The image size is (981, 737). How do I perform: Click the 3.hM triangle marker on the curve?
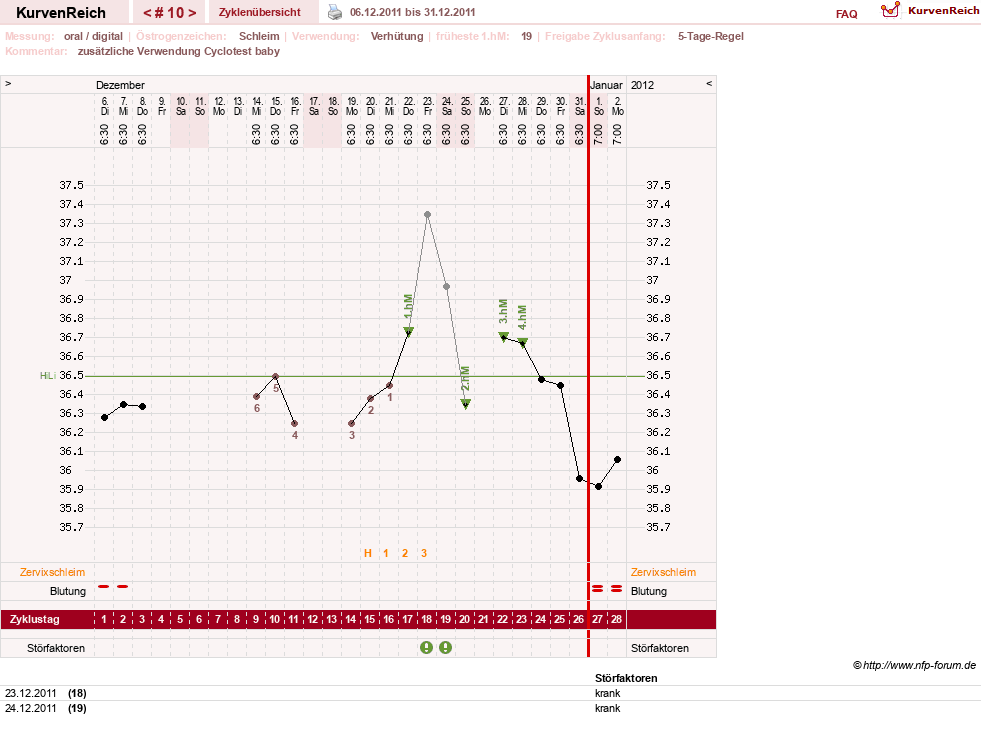point(504,337)
